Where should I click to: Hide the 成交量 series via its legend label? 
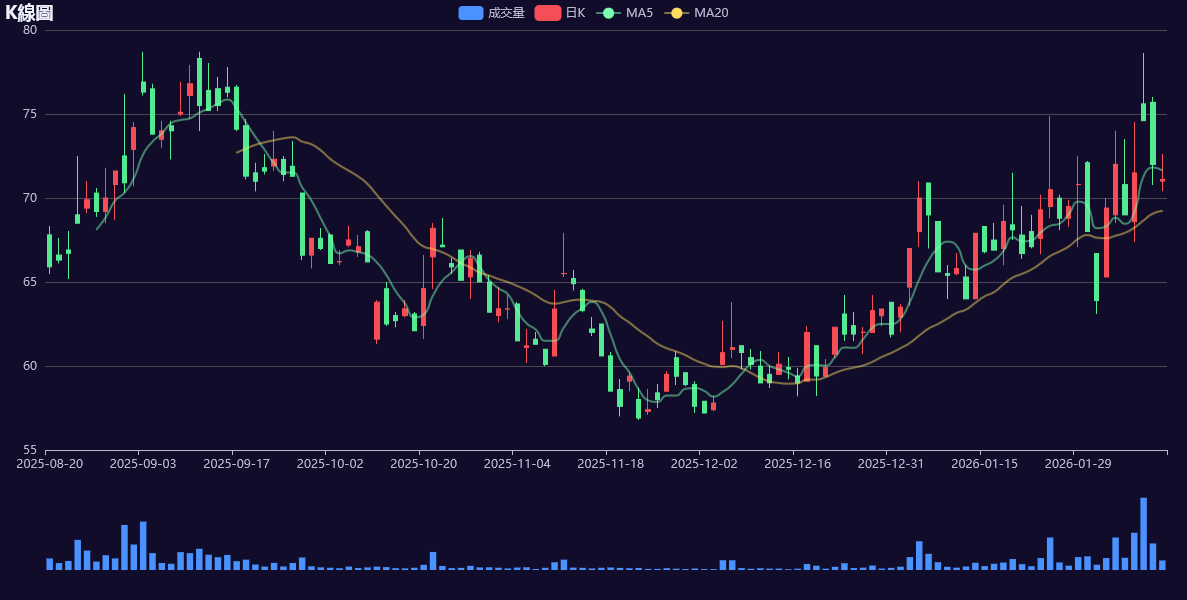(506, 13)
